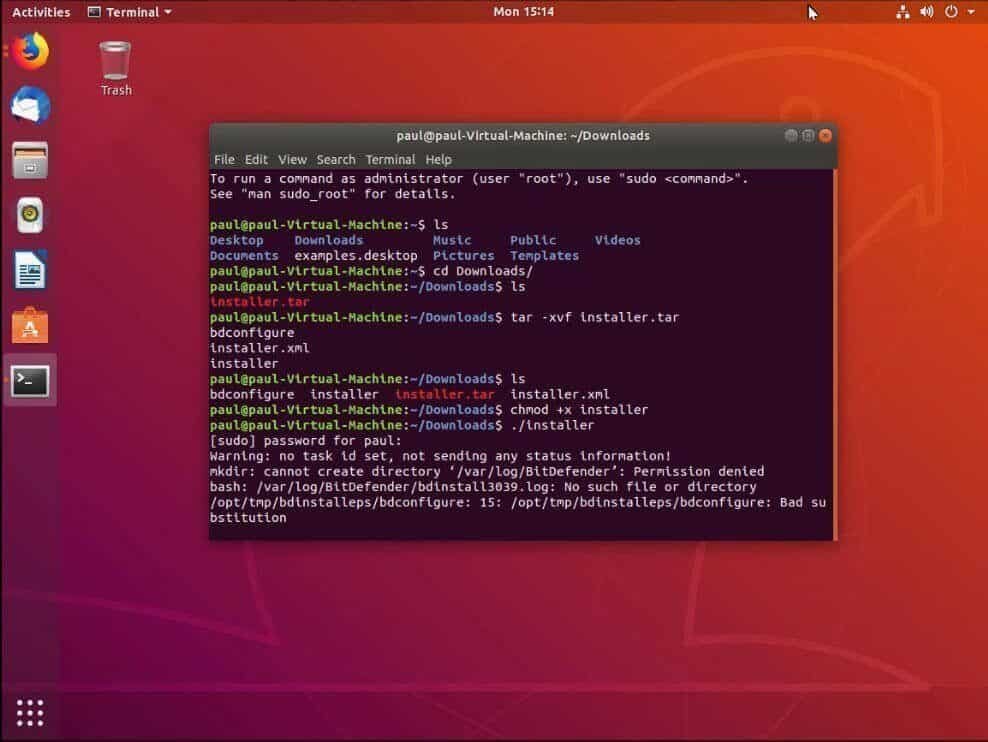This screenshot has width=988, height=742.
Task: Open the power icon in top bar
Action: pyautogui.click(x=951, y=12)
